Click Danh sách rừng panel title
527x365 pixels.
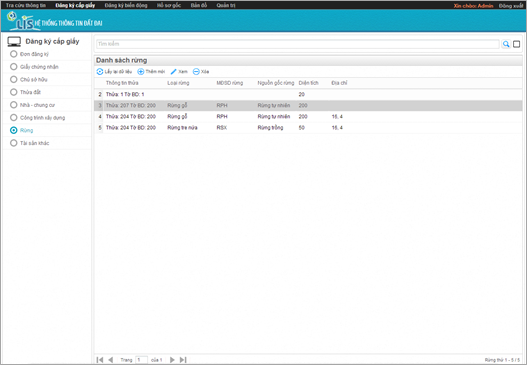[x=121, y=60]
